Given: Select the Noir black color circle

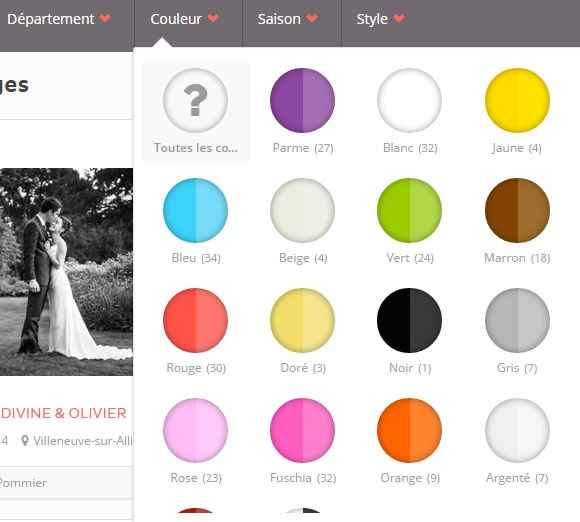Looking at the screenshot, I should [x=409, y=320].
